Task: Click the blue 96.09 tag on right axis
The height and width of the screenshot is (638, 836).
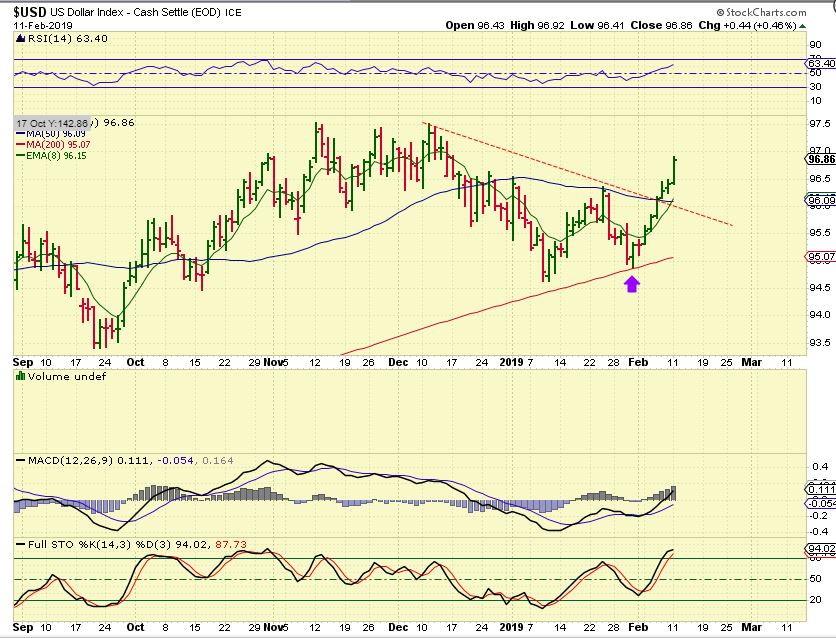Action: pyautogui.click(x=820, y=201)
